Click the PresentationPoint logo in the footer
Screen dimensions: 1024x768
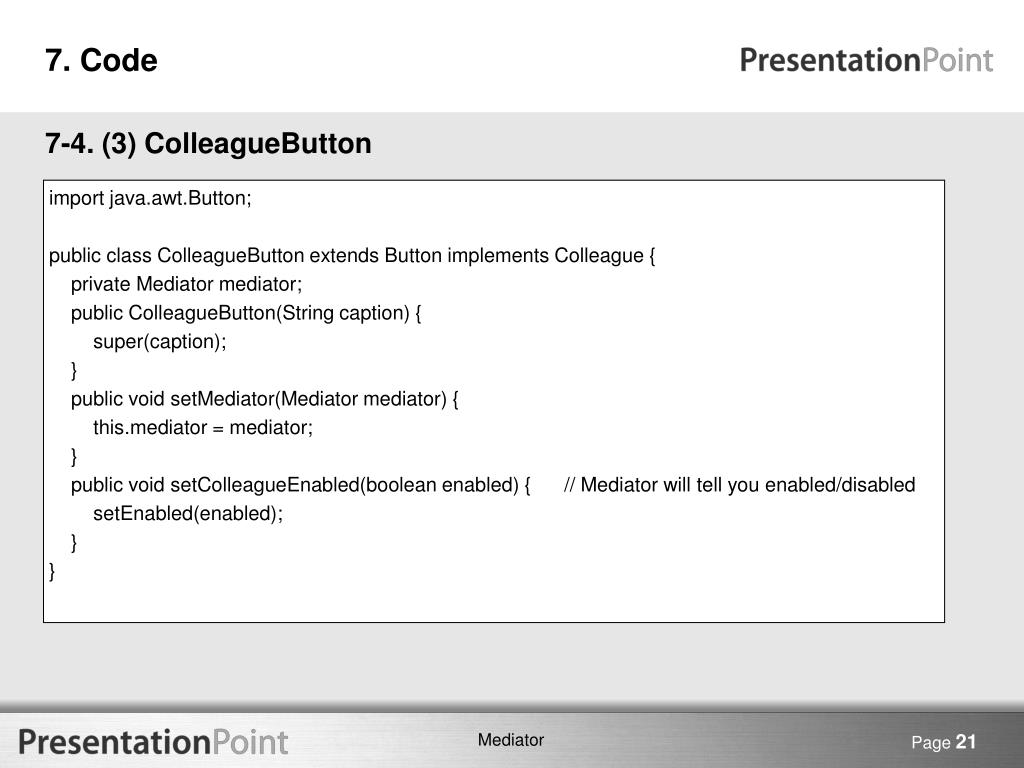tap(153, 743)
